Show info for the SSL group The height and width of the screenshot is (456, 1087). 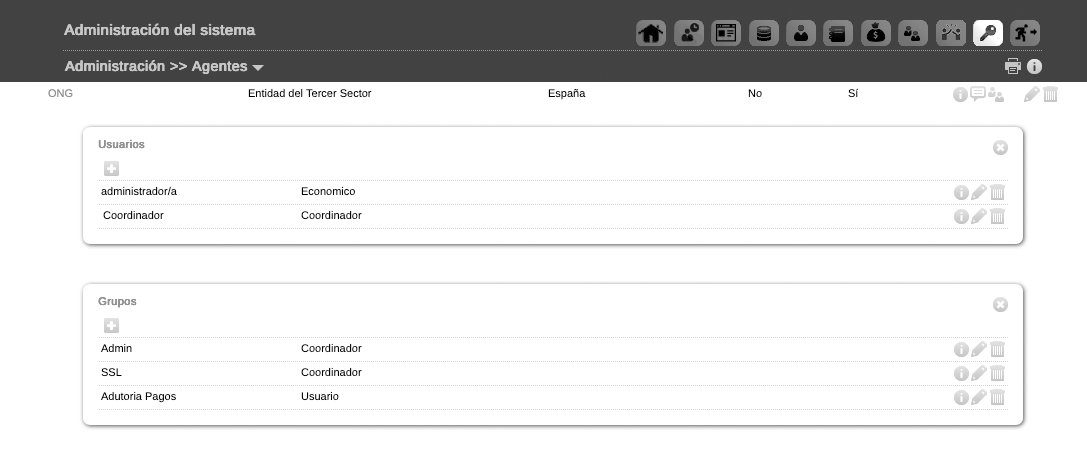[x=961, y=373]
